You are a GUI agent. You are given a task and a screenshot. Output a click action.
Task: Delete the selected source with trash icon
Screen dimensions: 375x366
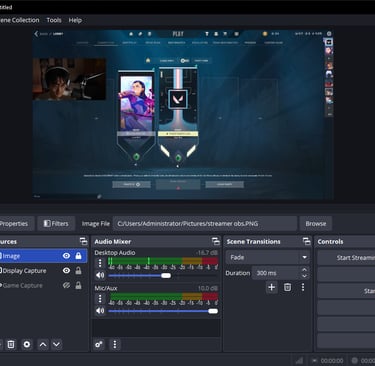(x=11, y=344)
